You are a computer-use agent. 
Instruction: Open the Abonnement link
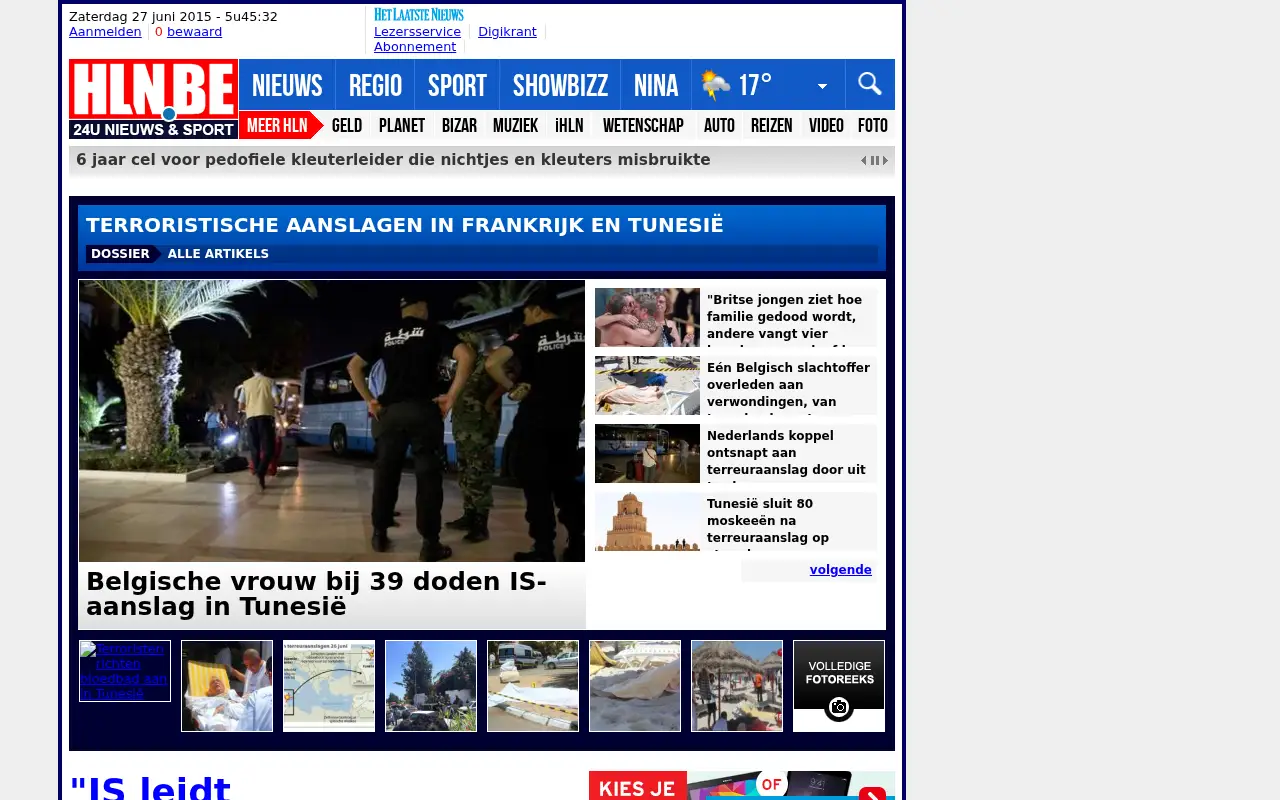(415, 47)
